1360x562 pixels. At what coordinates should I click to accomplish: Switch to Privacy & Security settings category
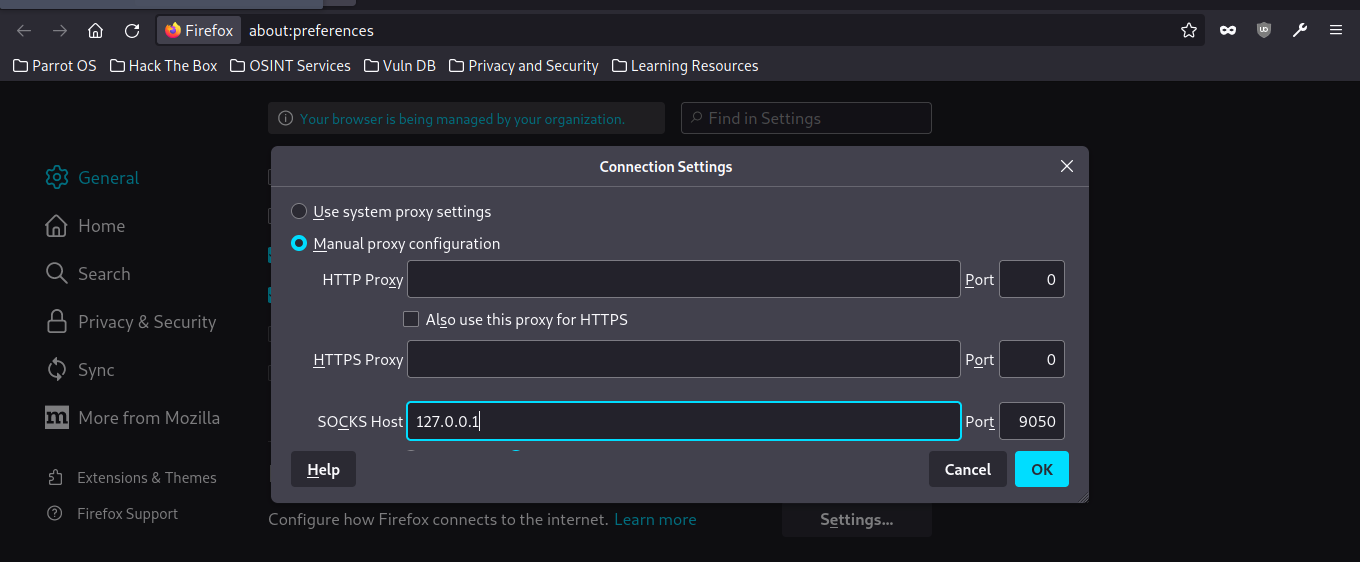(131, 322)
